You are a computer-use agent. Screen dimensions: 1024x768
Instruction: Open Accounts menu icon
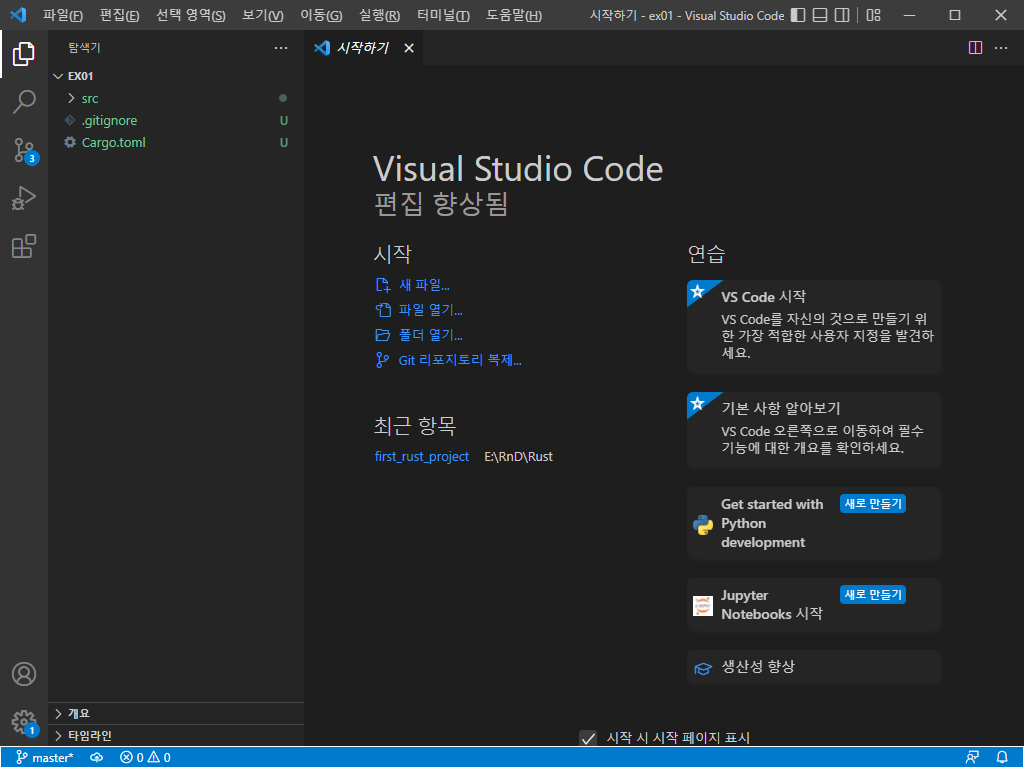24,674
